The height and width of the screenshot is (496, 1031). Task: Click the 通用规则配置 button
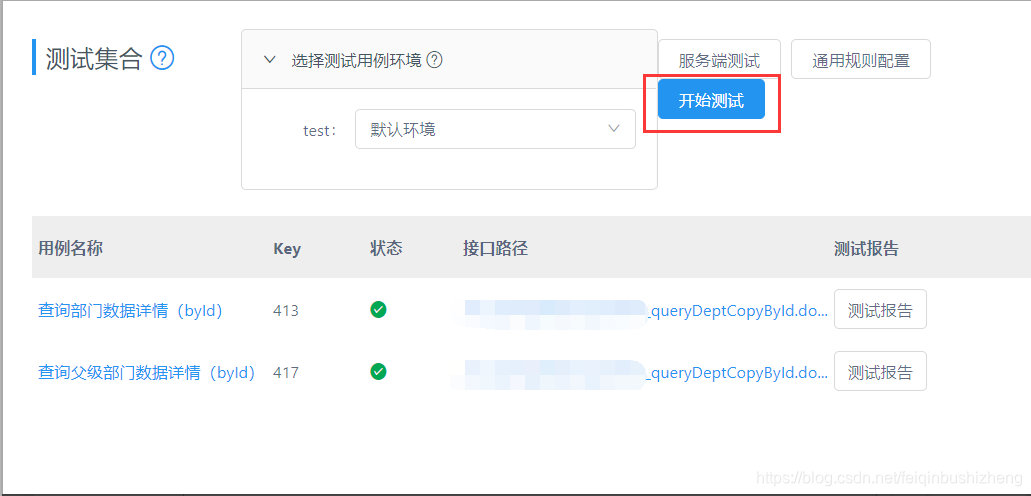tap(861, 59)
